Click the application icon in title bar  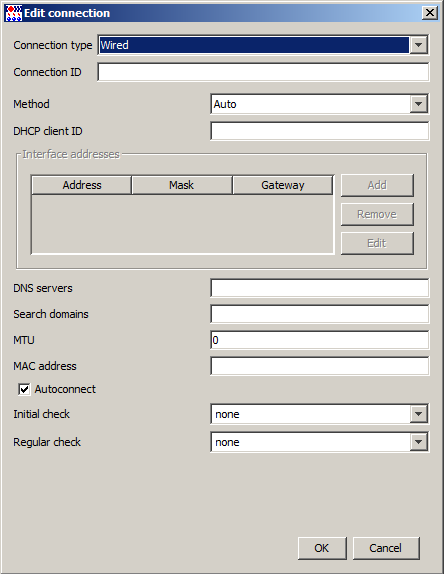click(x=14, y=13)
